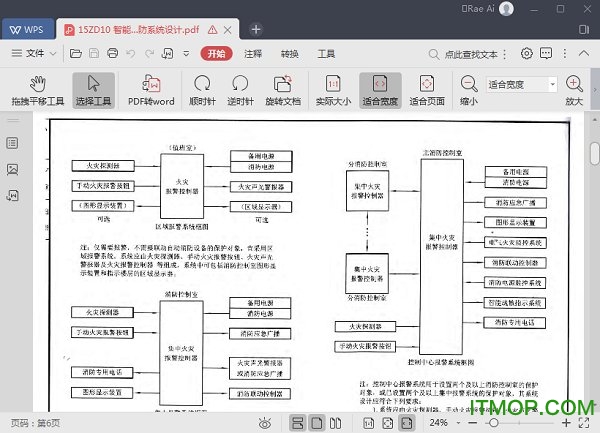Image resolution: width=600 pixels, height=433 pixels.
Task: Expand the quick access toolbar dropdown
Action: 186,54
